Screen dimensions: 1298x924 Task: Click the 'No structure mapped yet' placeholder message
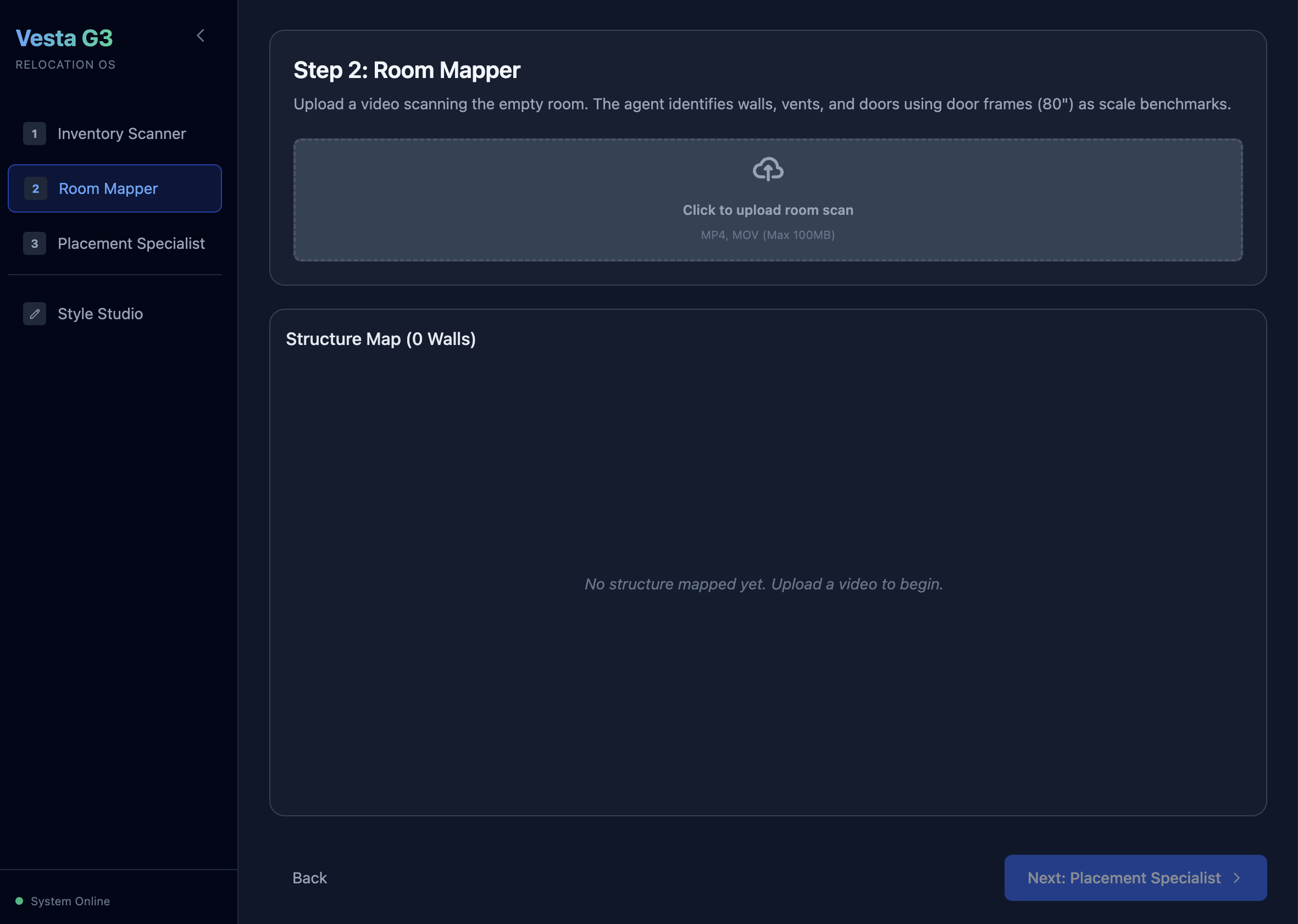[764, 584]
